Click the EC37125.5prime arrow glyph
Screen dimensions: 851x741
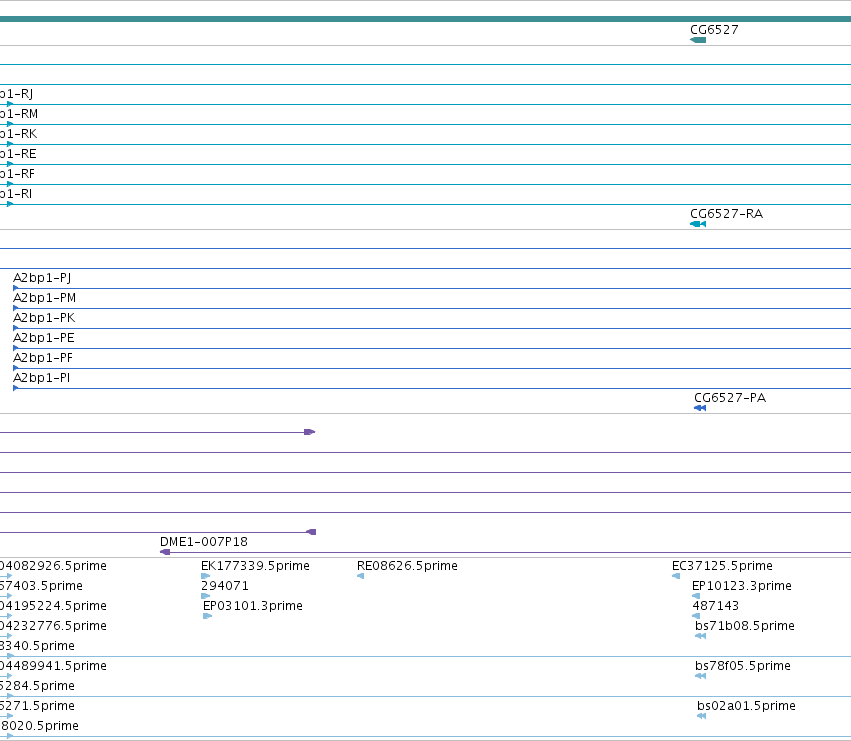coord(676,576)
